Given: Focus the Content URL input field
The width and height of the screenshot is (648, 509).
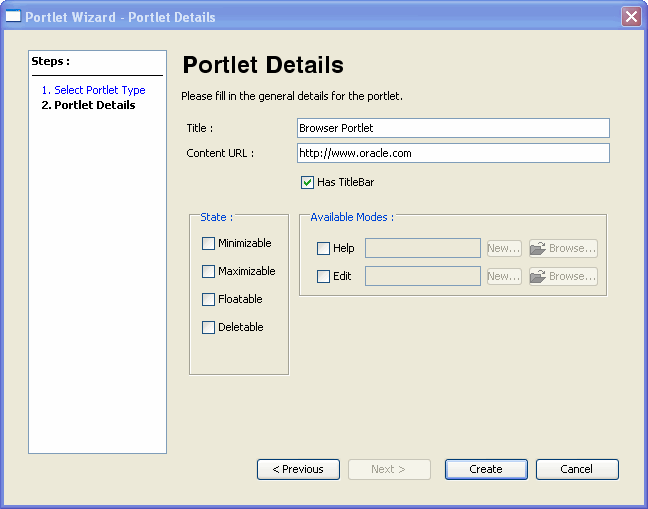Looking at the screenshot, I should pyautogui.click(x=453, y=153).
